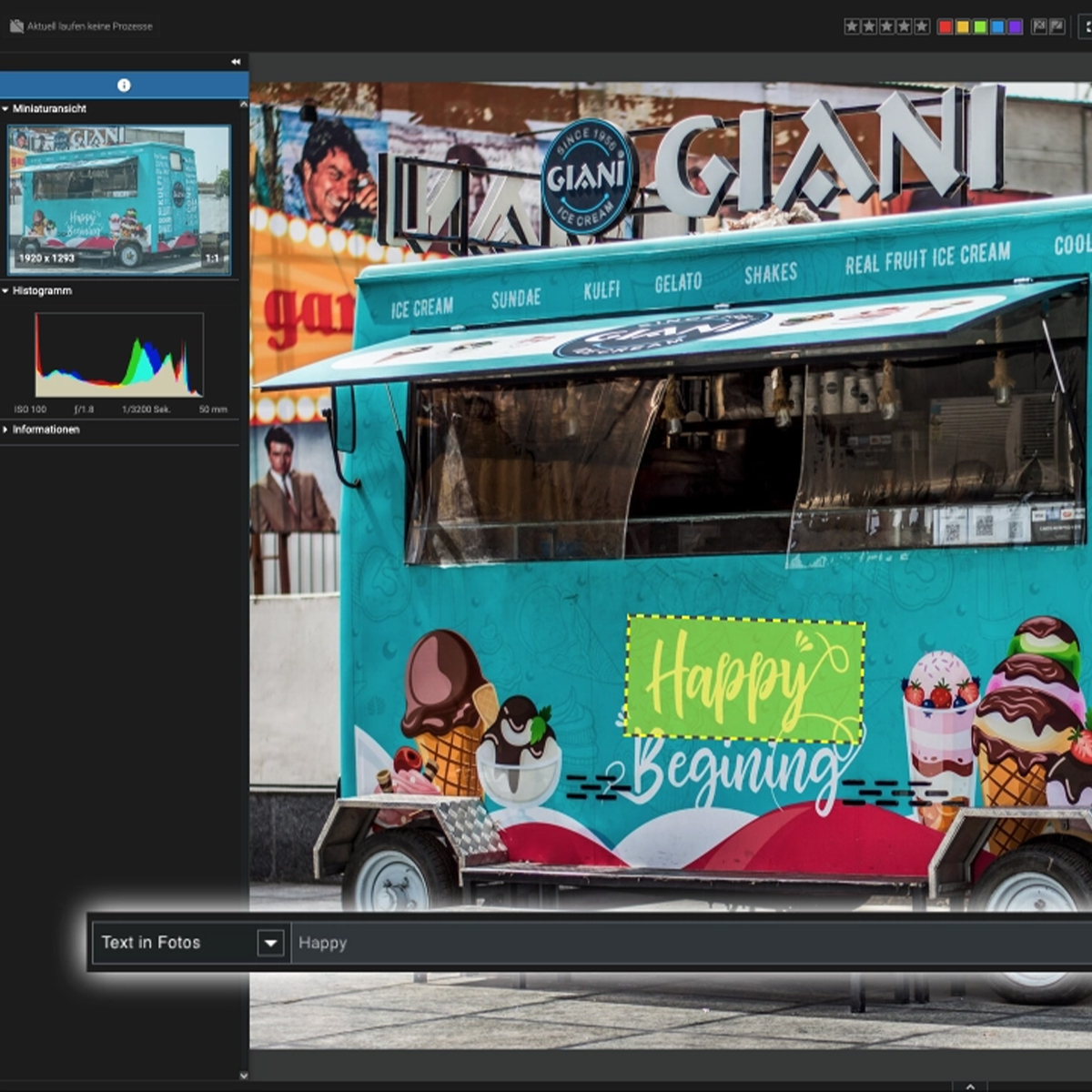Expand the Informationen section
The height and width of the screenshot is (1092, 1092).
5,430
